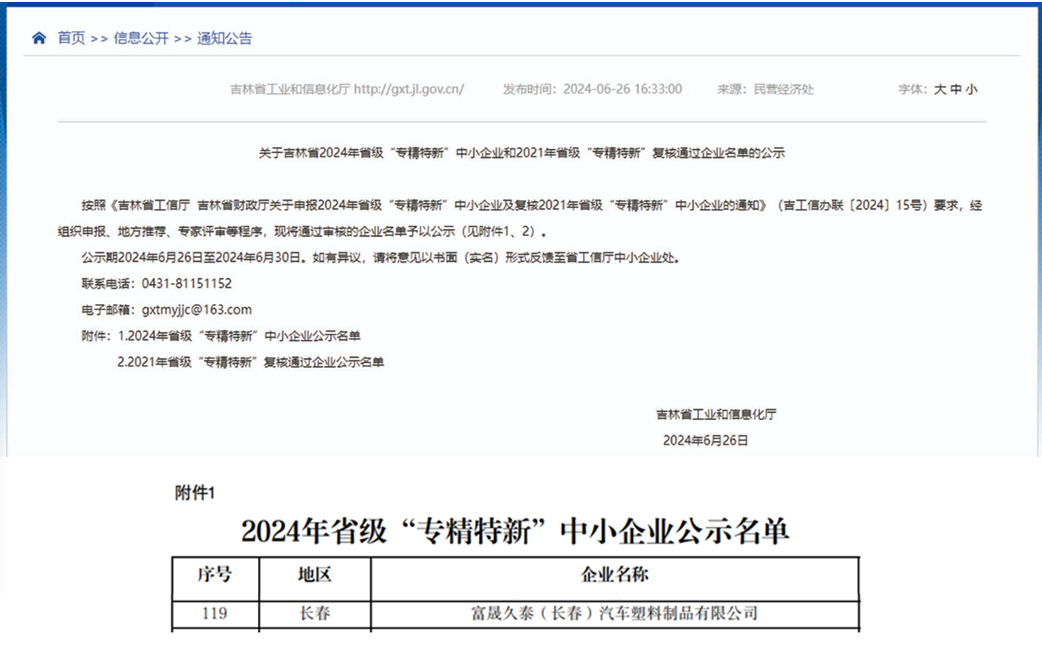The width and height of the screenshot is (1042, 647).
Task: Set font size to 小
Action: pos(972,89)
